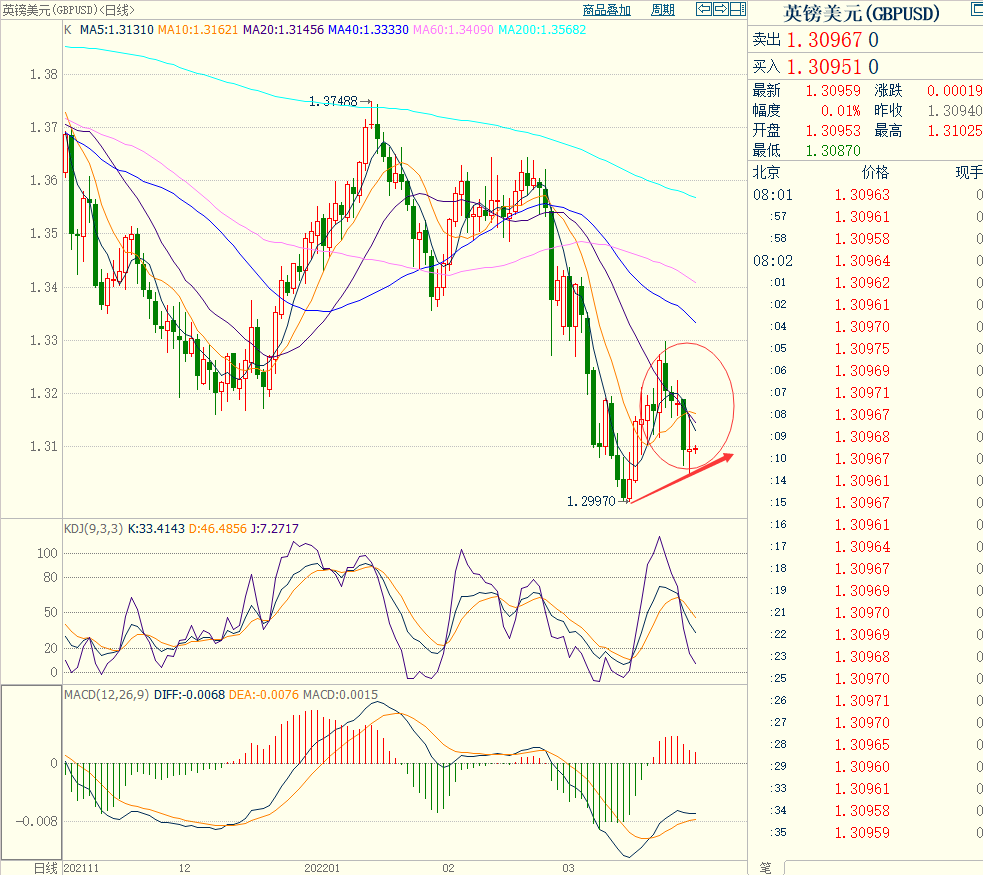Select the 笔 tab under the tick list
Viewport: 983px width, 875px height.
tap(765, 867)
